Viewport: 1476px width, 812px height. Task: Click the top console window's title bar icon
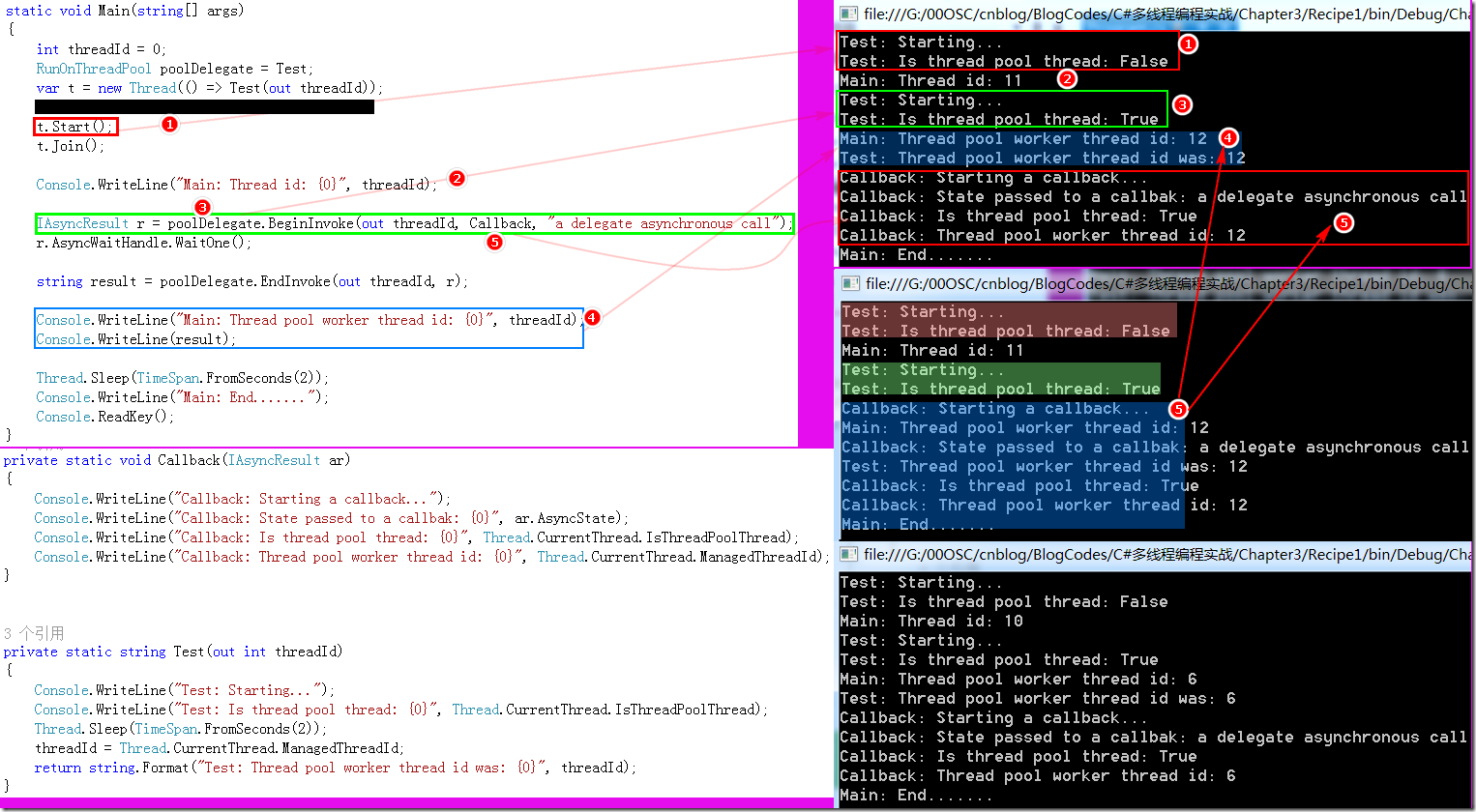point(848,14)
